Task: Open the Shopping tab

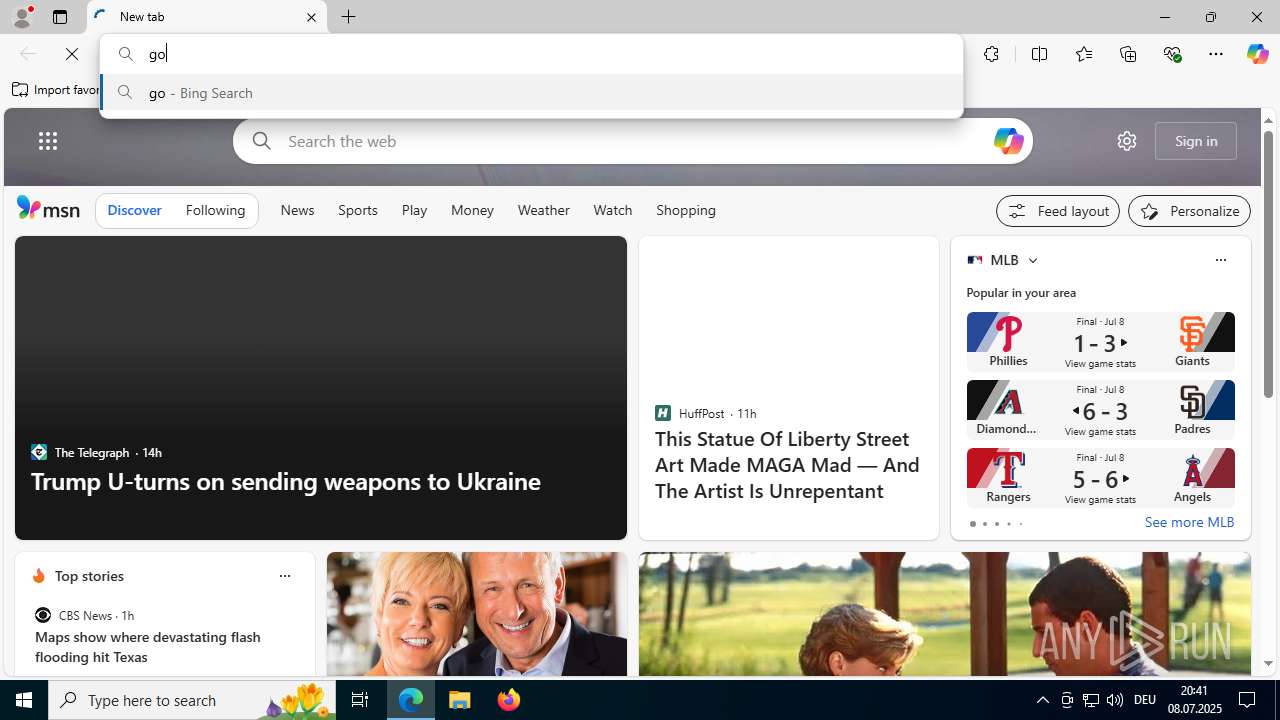Action: coord(686,210)
